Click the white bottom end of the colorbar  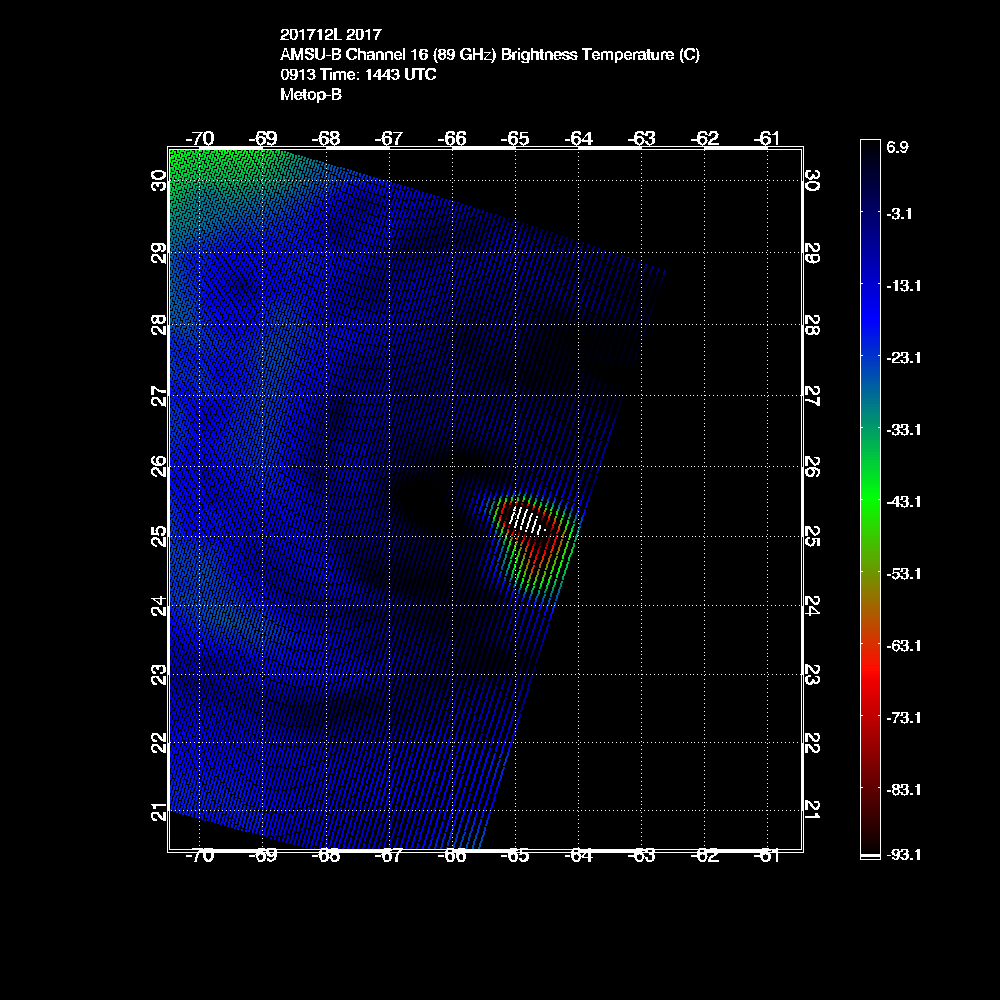pos(869,855)
